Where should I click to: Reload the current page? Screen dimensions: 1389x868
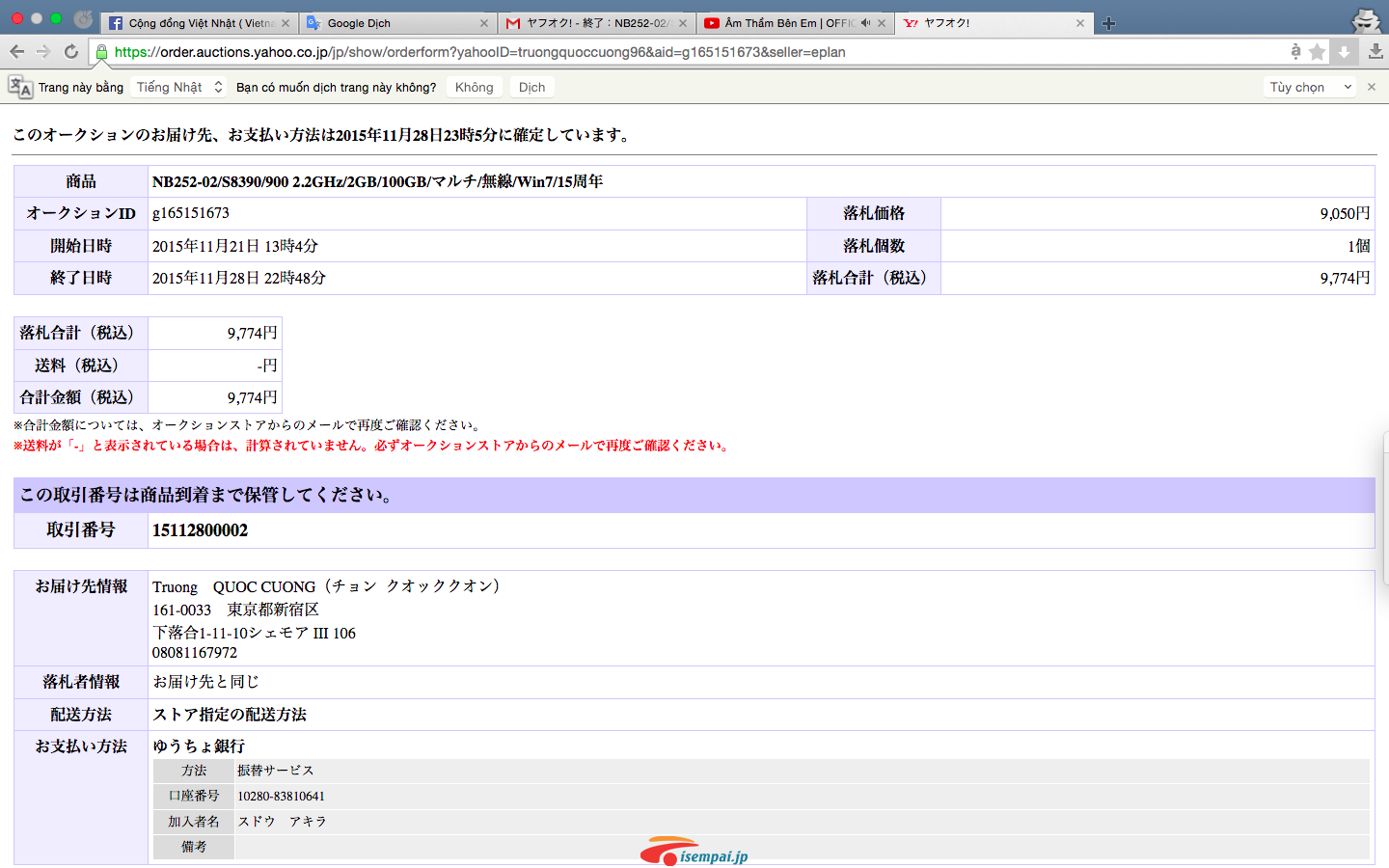pos(71,52)
